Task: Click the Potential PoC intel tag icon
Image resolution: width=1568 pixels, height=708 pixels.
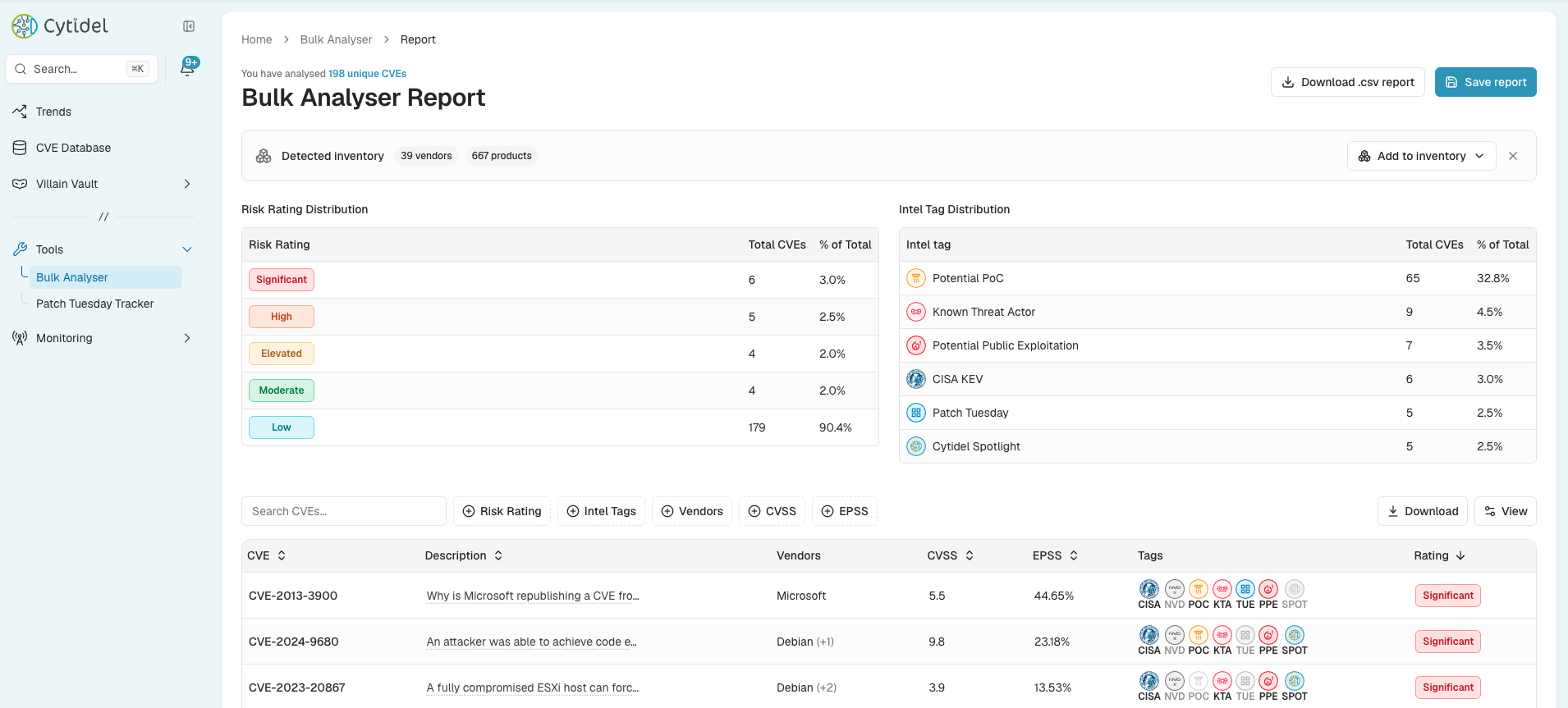Action: tap(916, 278)
